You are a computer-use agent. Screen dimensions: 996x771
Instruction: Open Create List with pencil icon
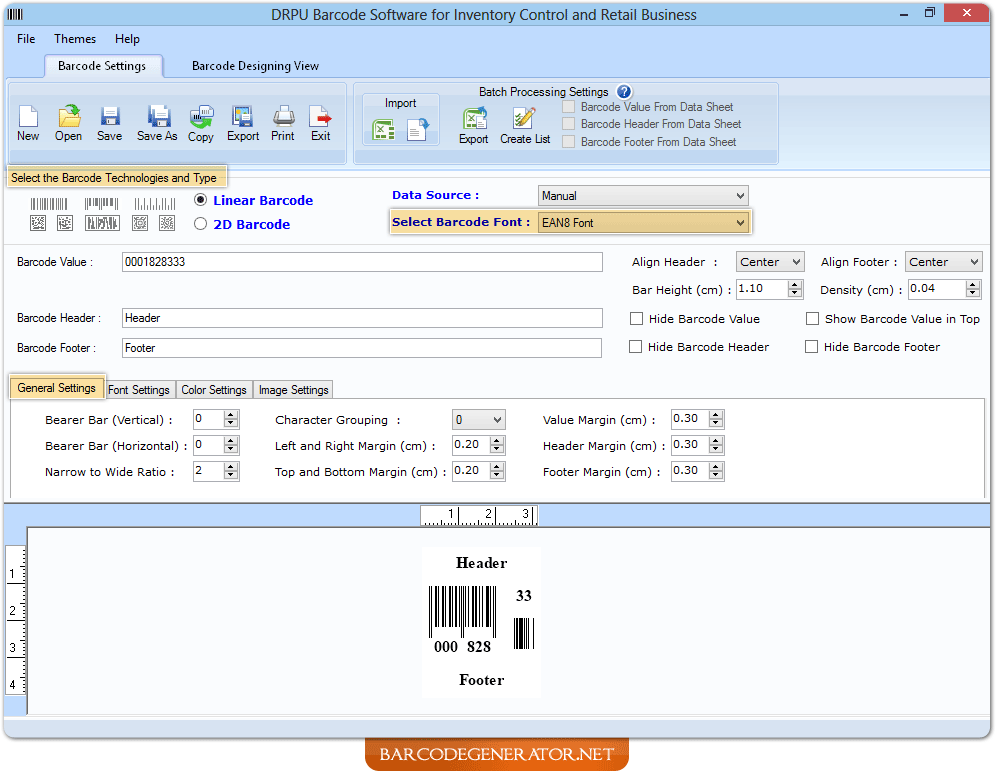(524, 118)
